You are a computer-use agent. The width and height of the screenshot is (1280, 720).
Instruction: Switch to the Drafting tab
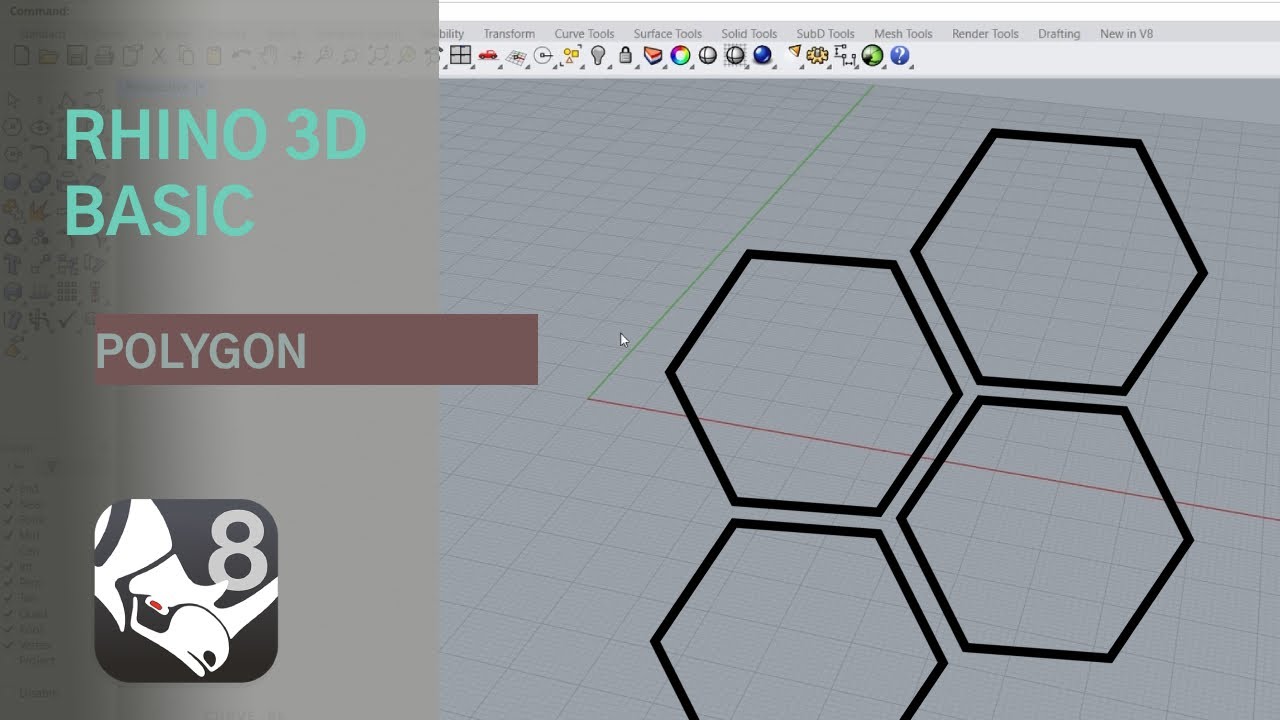(x=1059, y=34)
